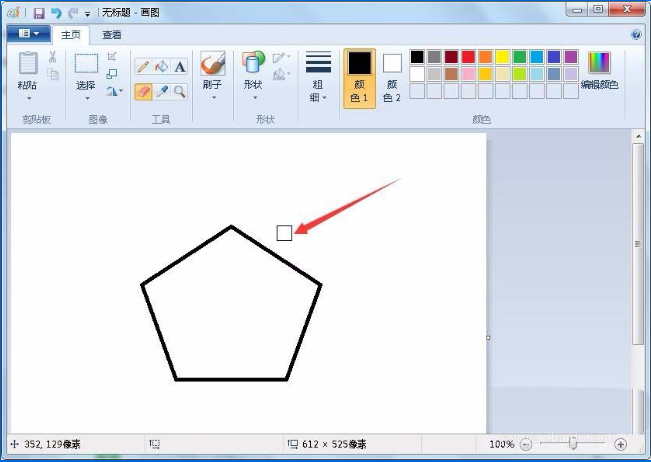This screenshot has height=462, width=651.
Task: Open the Paint Help icon
Action: click(x=636, y=34)
